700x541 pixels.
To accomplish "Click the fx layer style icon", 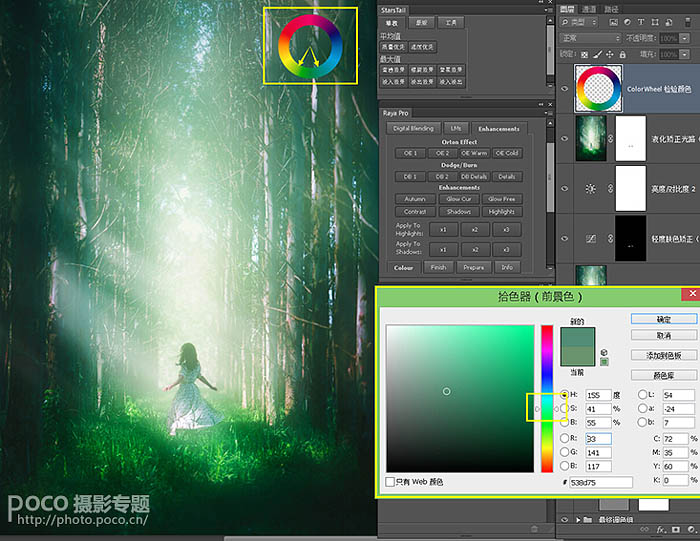I will pyautogui.click(x=661, y=529).
